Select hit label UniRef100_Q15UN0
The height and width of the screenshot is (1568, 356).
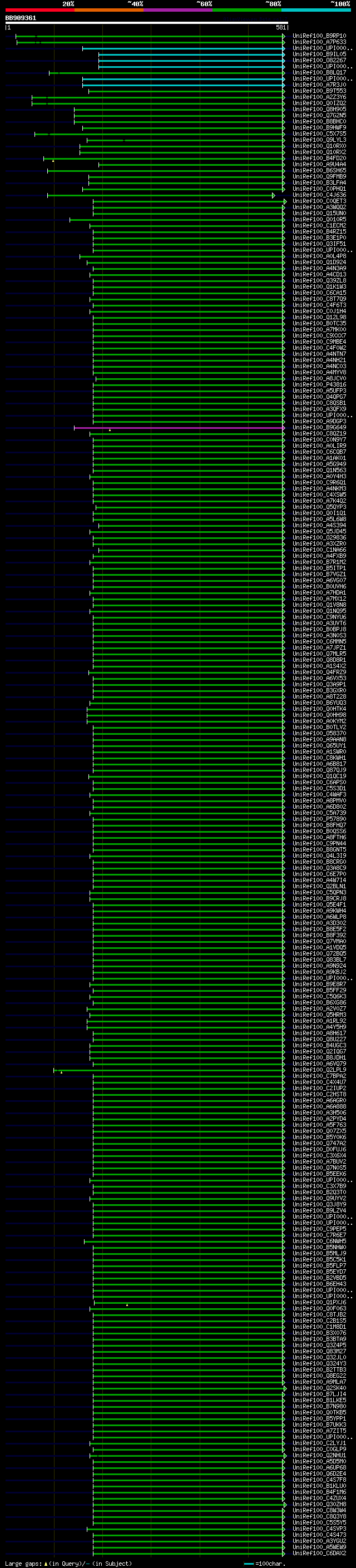pyautogui.click(x=319, y=213)
